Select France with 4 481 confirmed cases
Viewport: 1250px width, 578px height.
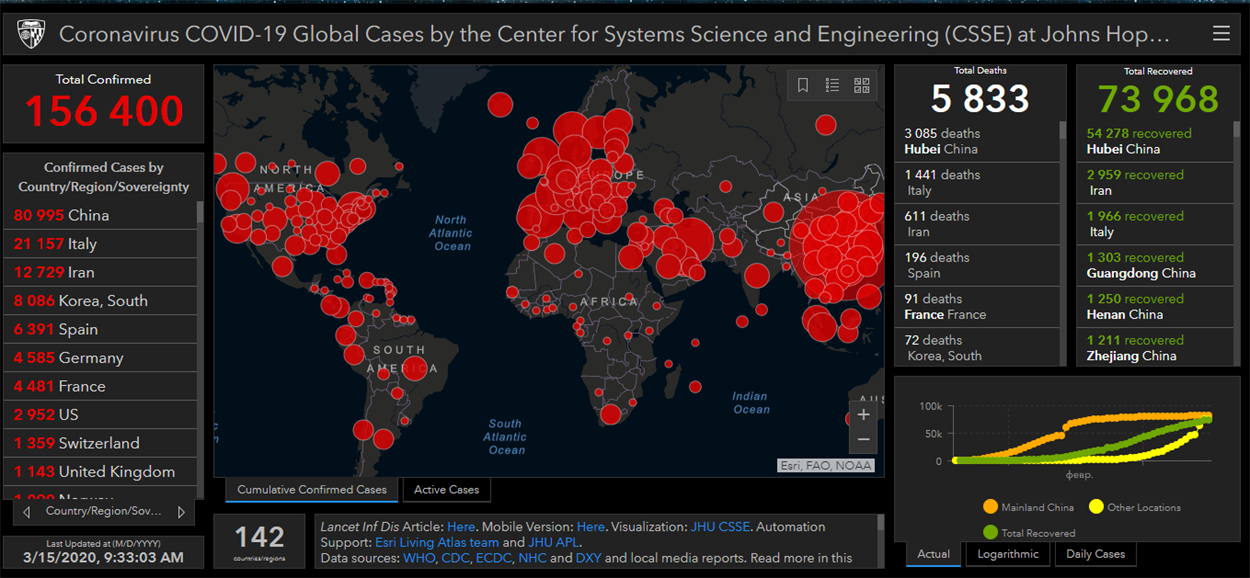point(100,386)
